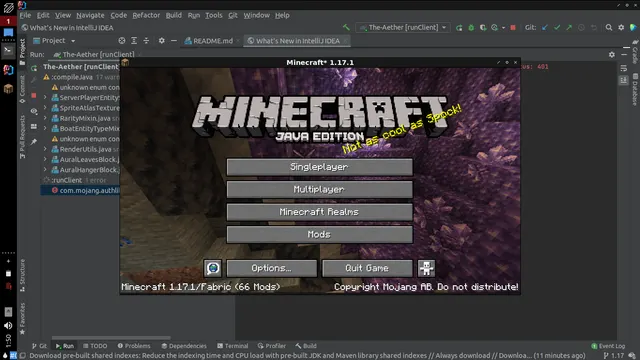
Task: Open the Build menu
Action: 173,15
